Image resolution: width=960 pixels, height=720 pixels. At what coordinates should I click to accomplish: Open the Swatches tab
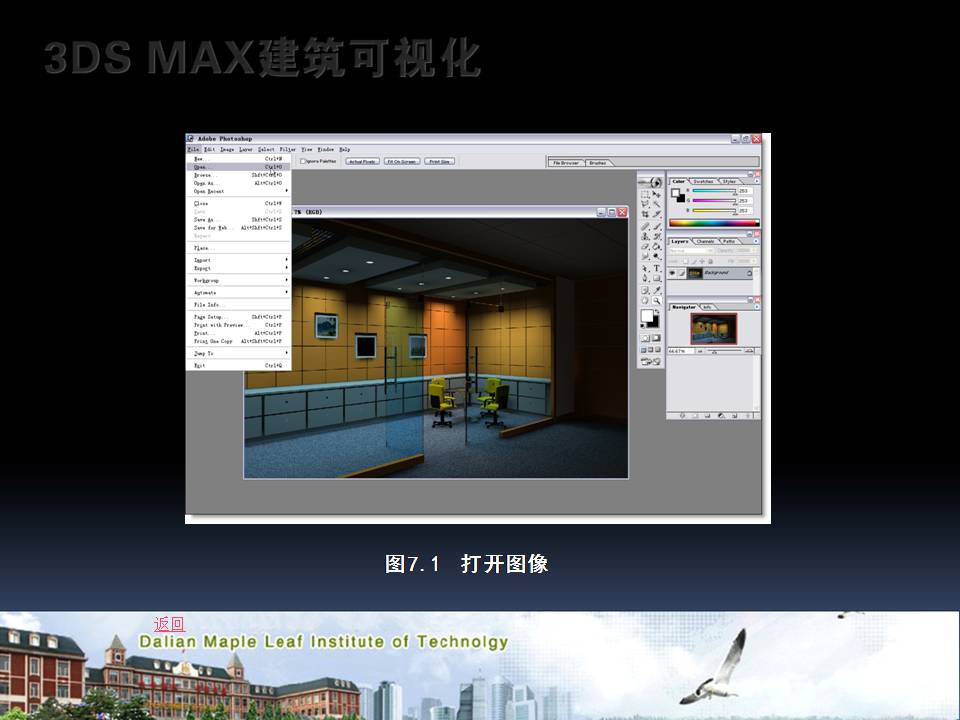coord(705,181)
